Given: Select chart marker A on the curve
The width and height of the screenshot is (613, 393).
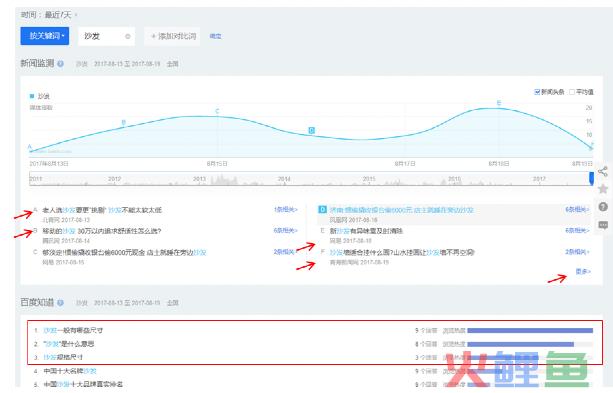Looking at the screenshot, I should [30, 147].
